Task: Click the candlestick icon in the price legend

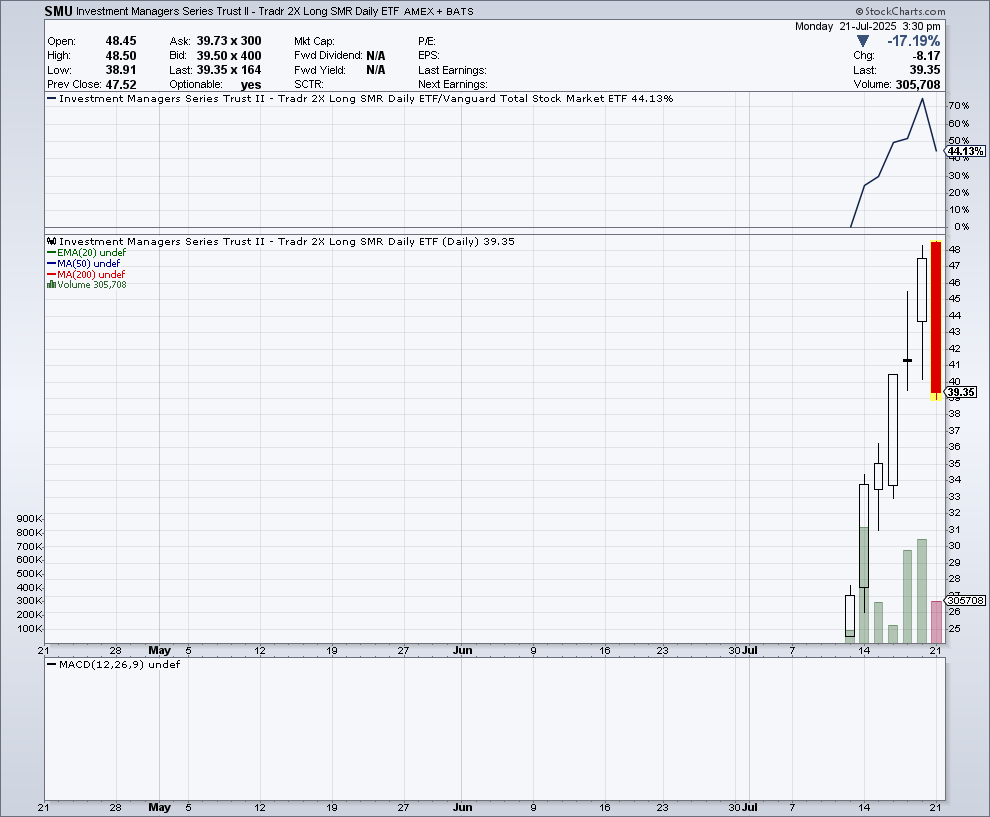Action: [x=52, y=241]
